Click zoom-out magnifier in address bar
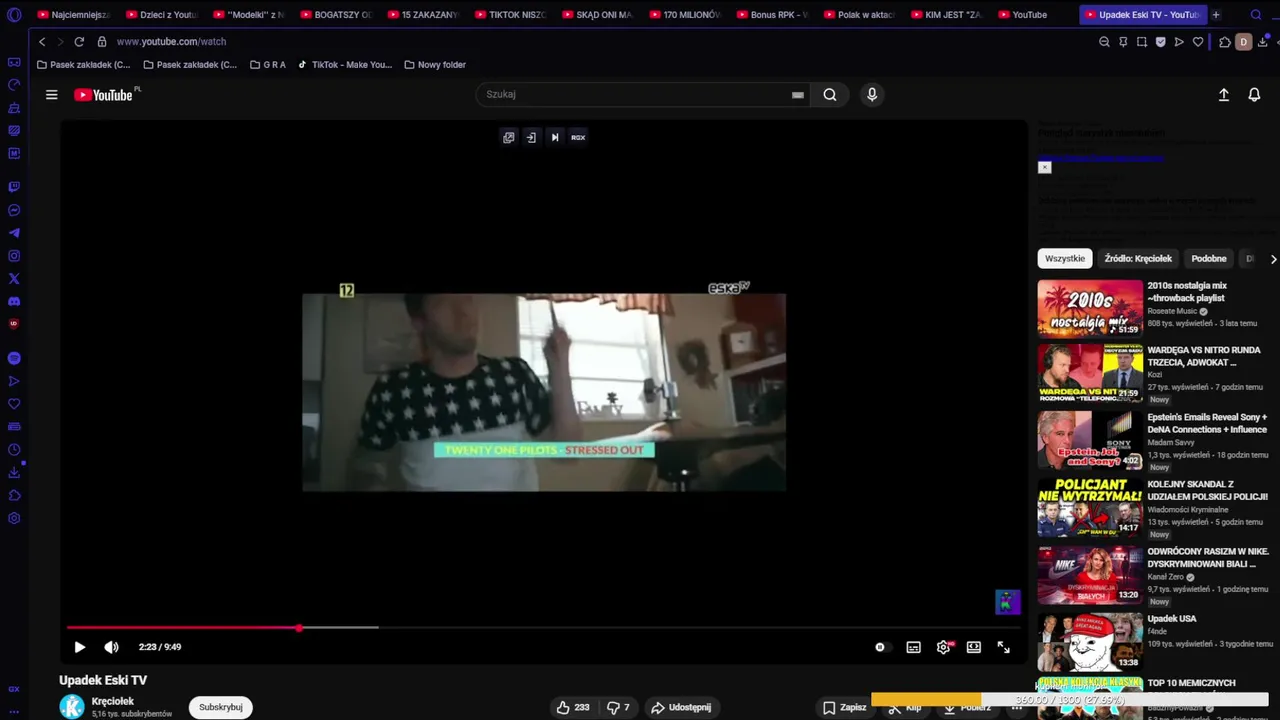This screenshot has height=720, width=1280. pos(1104,42)
